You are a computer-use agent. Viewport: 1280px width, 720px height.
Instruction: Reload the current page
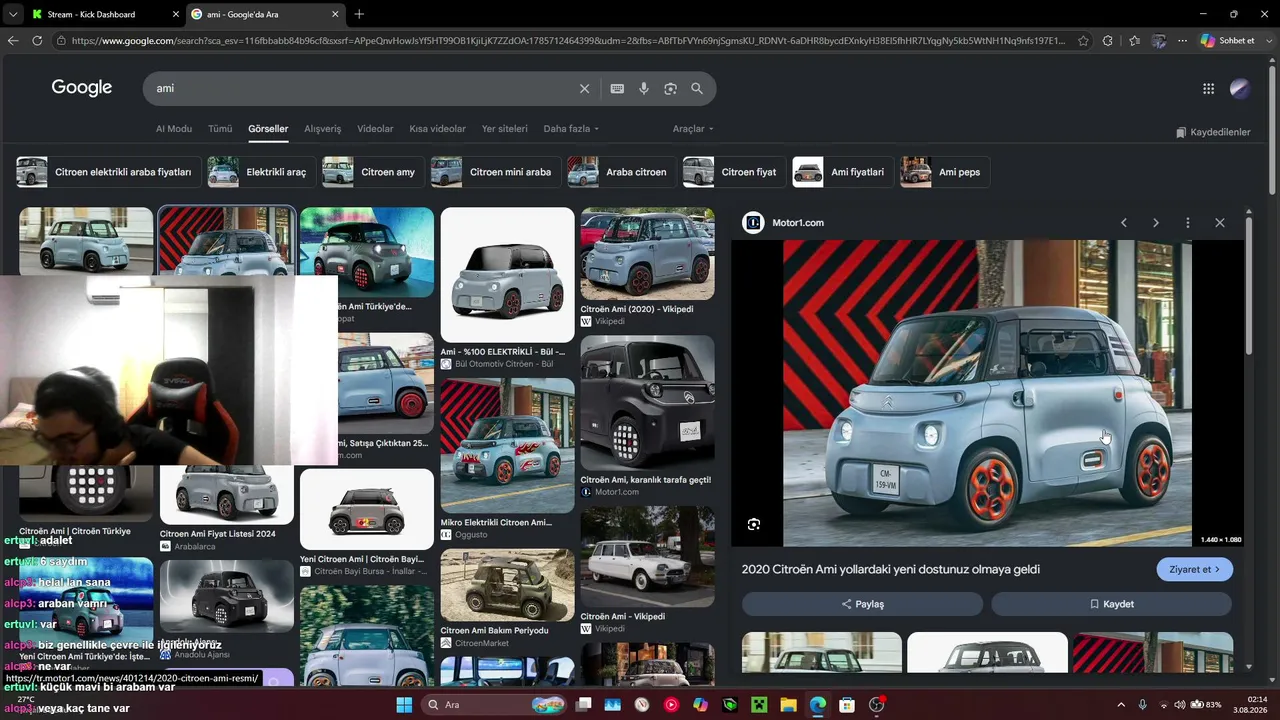point(37,41)
